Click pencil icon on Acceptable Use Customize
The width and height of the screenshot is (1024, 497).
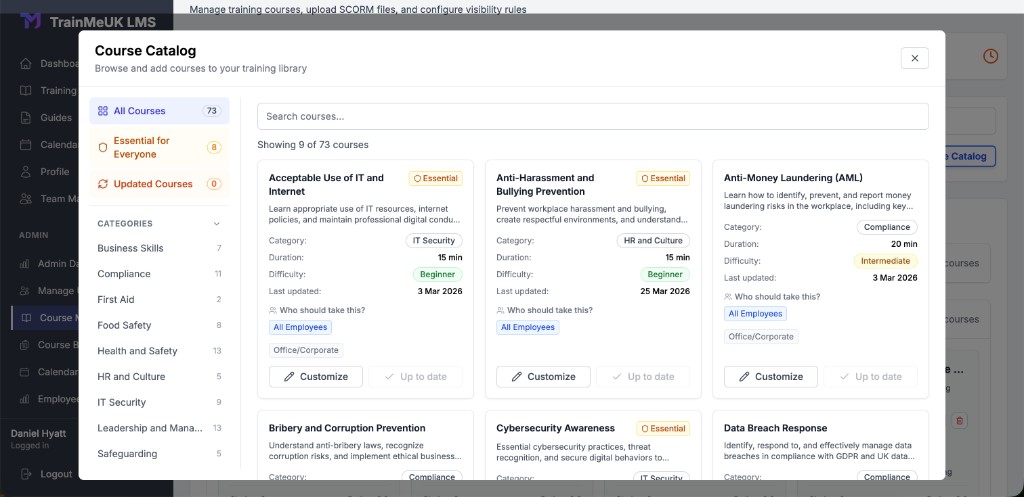[289, 377]
